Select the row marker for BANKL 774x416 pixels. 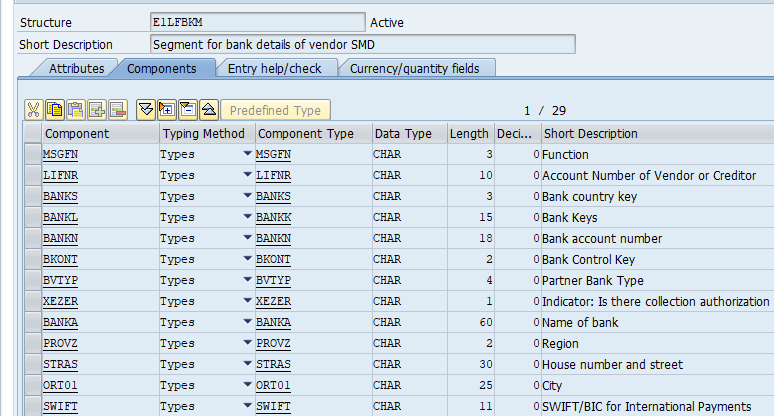click(x=32, y=218)
